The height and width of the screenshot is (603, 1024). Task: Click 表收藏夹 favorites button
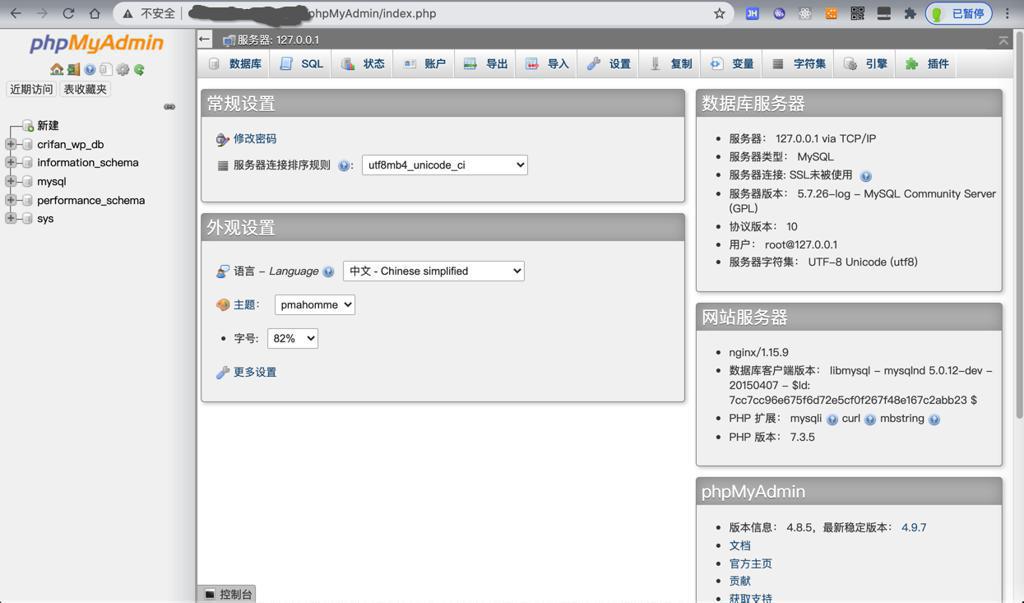(85, 90)
